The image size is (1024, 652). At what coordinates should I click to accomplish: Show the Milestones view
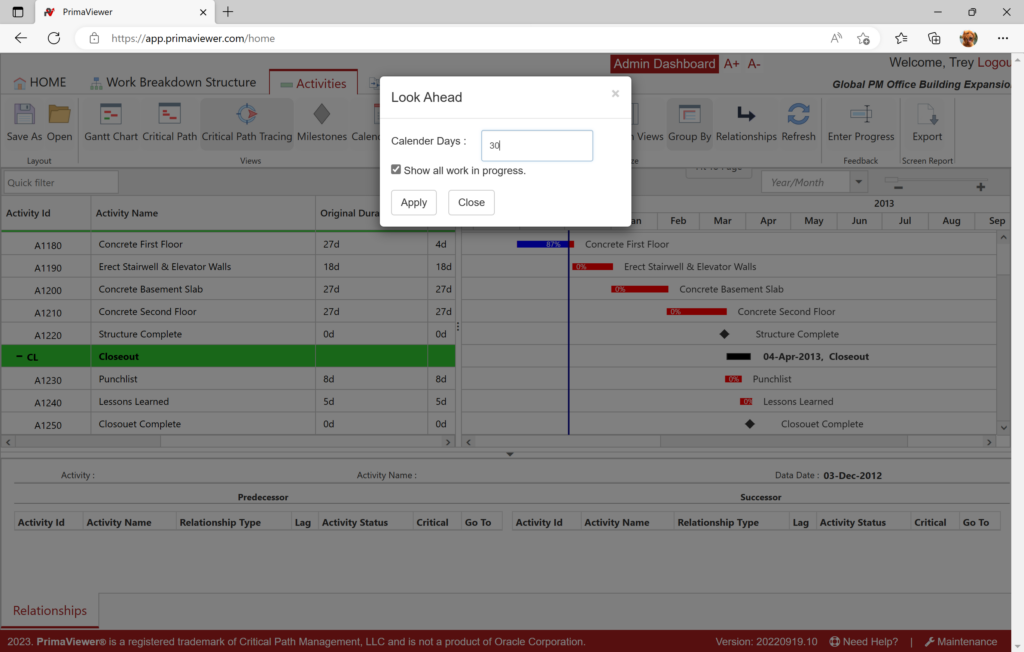321,115
